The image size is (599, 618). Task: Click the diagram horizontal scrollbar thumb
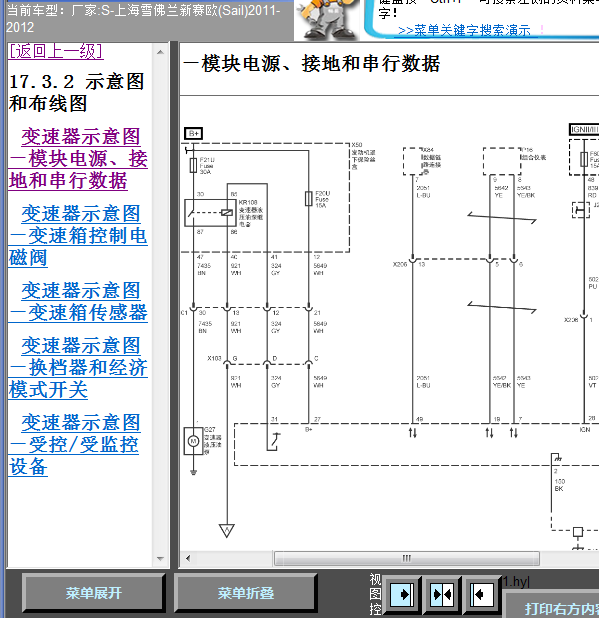(407, 558)
